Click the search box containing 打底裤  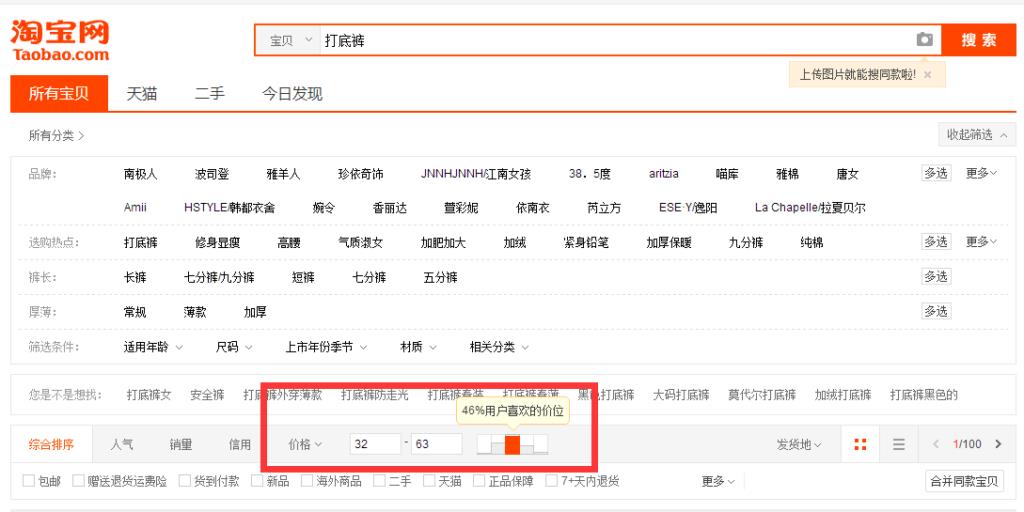click(x=617, y=40)
